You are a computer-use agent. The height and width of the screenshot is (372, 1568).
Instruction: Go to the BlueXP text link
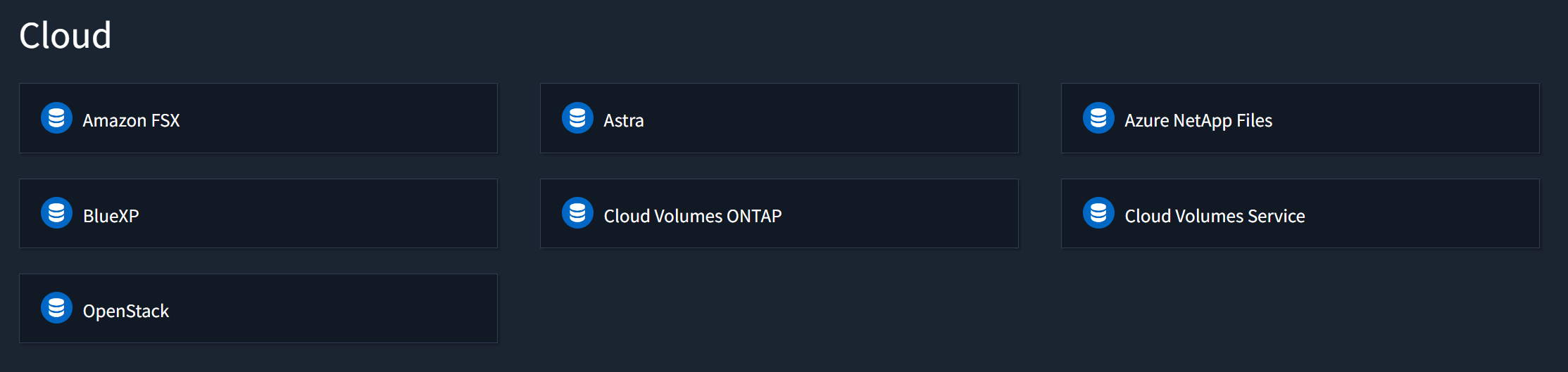click(x=111, y=216)
